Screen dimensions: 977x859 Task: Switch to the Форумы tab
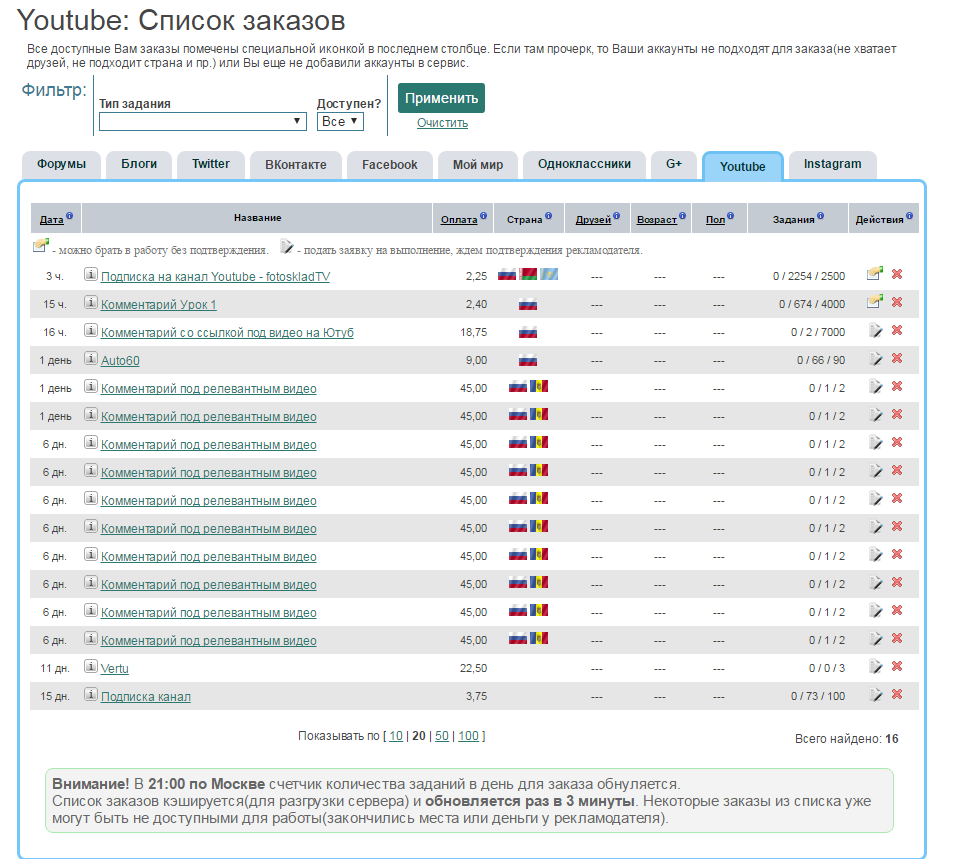pyautogui.click(x=62, y=164)
